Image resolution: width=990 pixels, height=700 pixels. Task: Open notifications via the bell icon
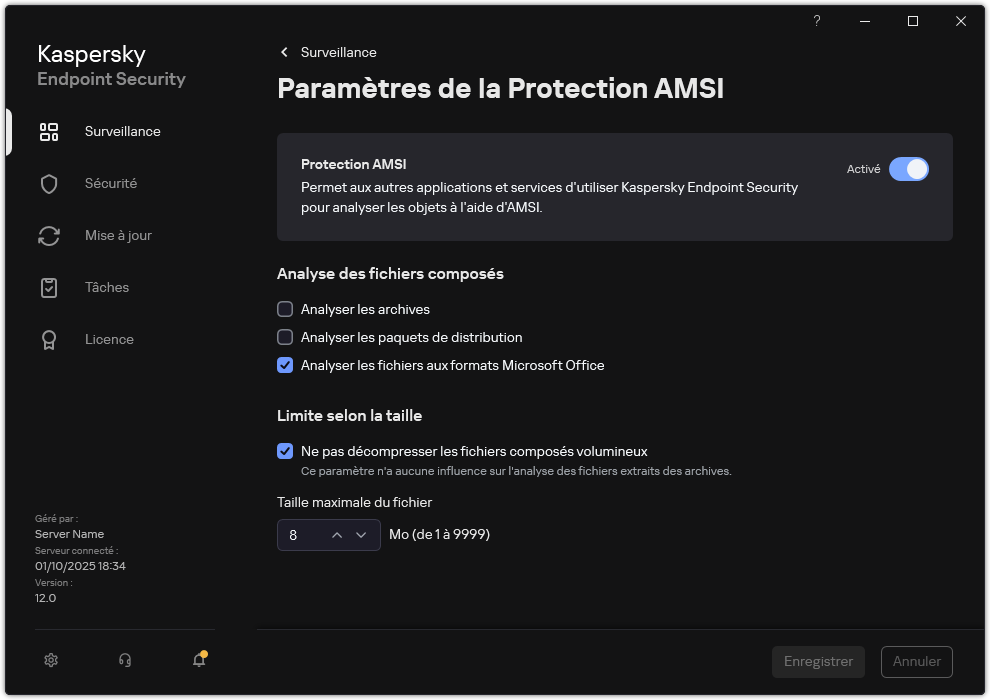click(x=198, y=661)
